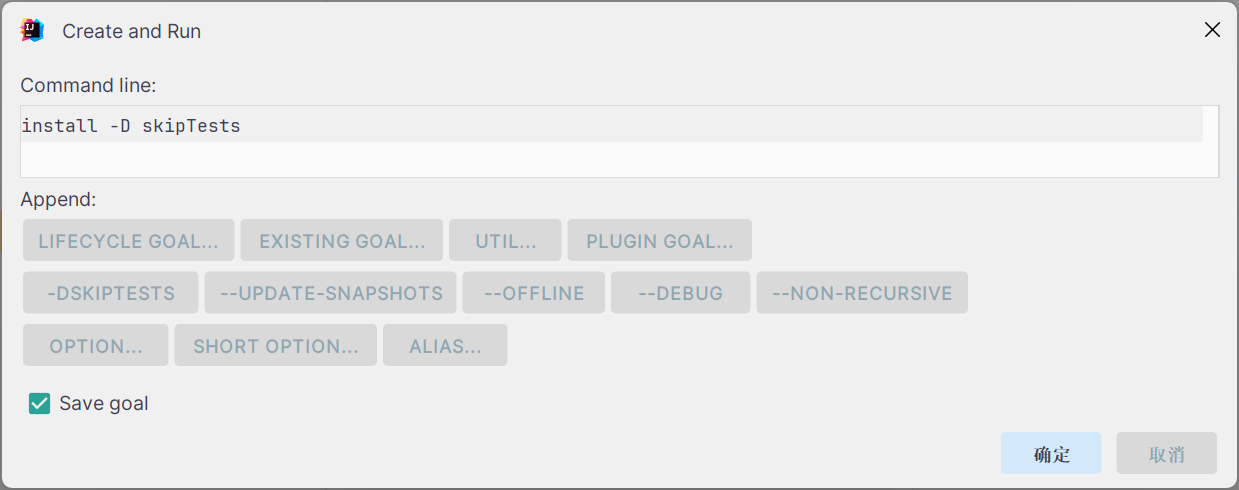
Task: Click the Save goal label text
Action: click(104, 403)
